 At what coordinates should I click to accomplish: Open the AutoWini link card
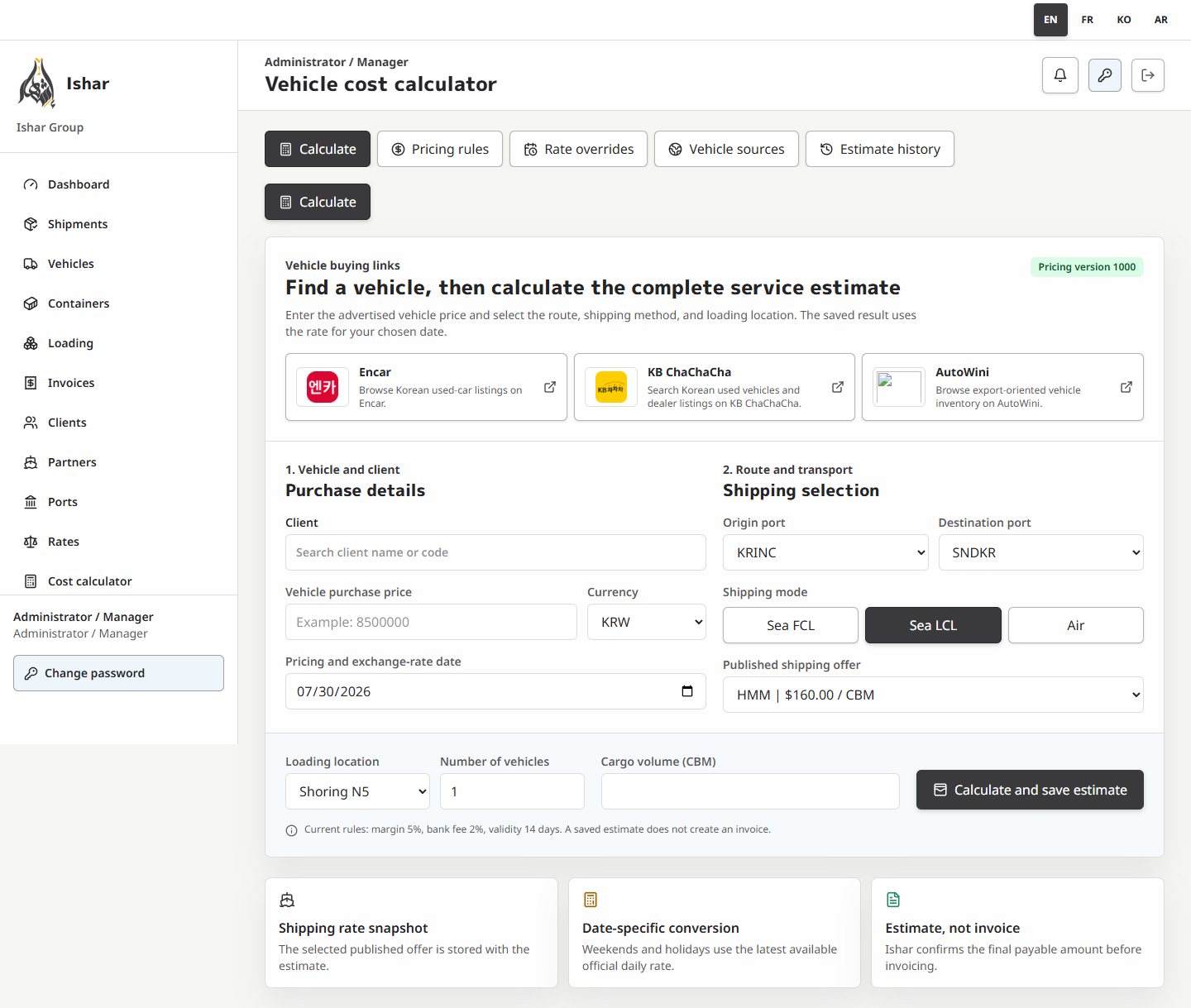[1002, 387]
